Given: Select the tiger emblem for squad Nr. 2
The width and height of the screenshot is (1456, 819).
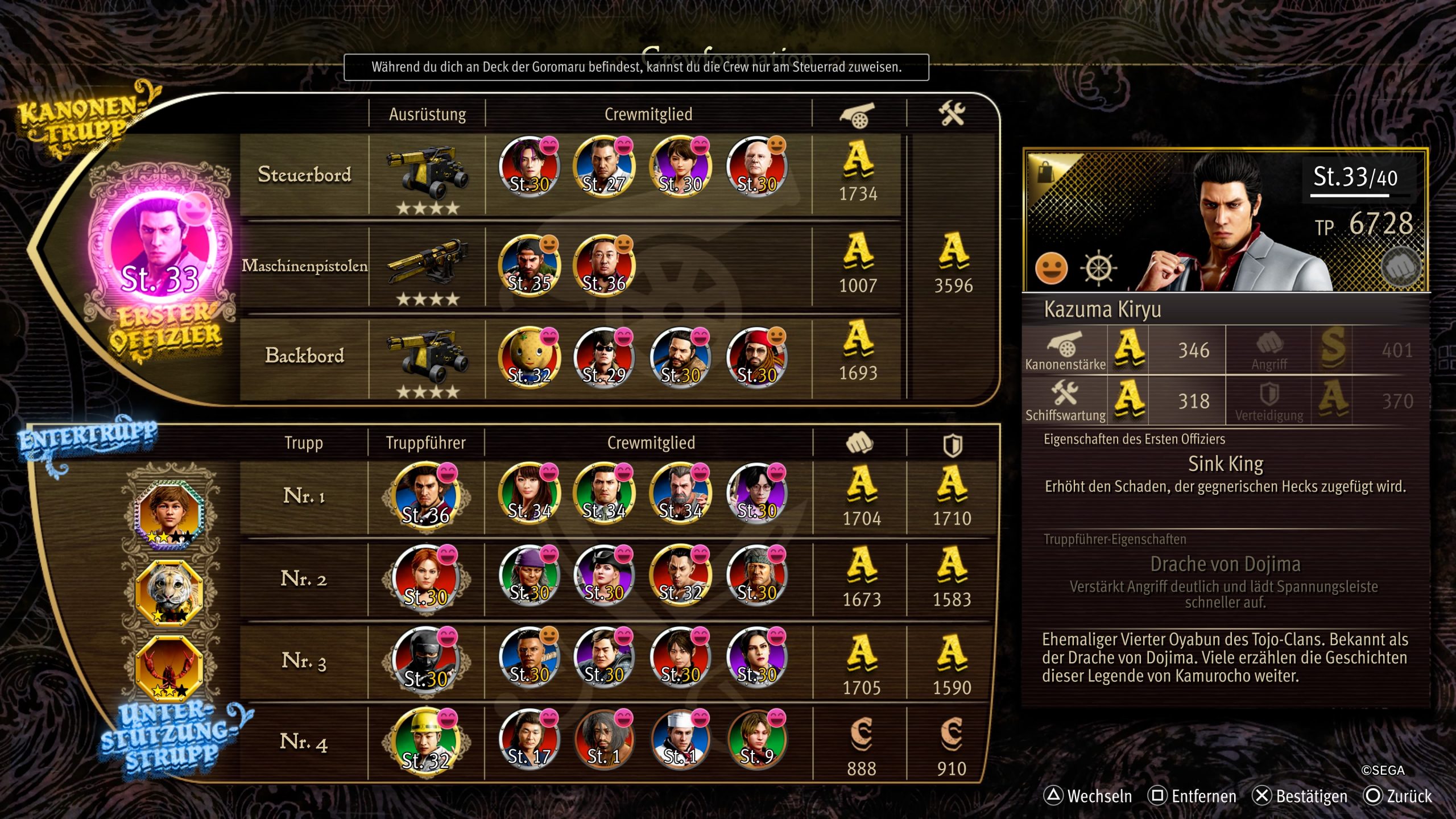Looking at the screenshot, I should tap(168, 591).
